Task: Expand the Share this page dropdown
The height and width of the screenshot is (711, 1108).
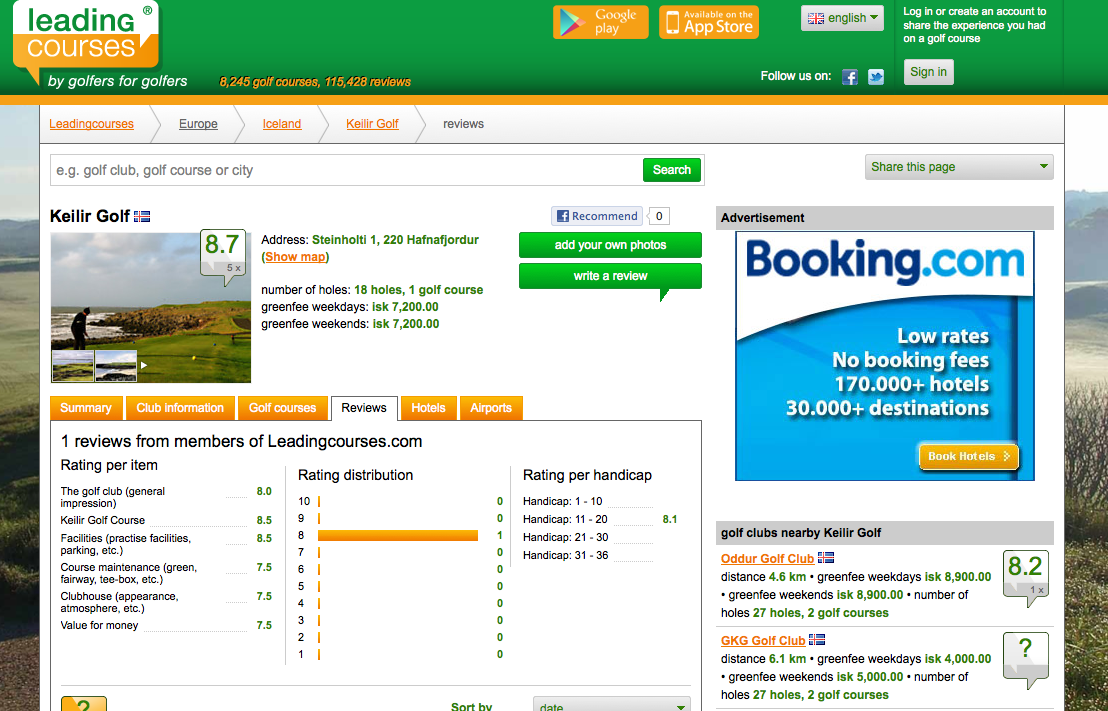Action: click(958, 167)
